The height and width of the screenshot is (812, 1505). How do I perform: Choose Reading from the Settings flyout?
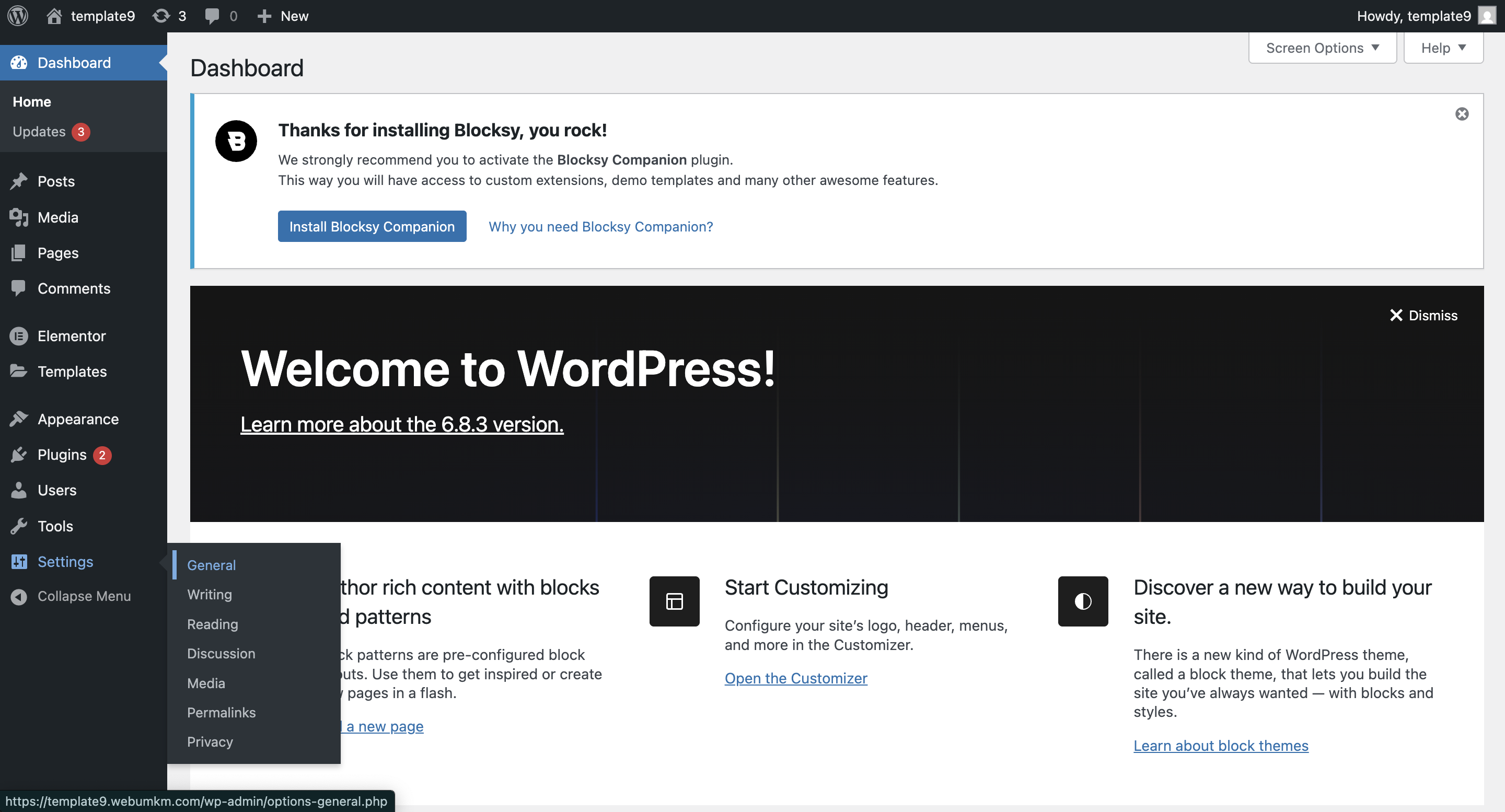pyautogui.click(x=212, y=624)
